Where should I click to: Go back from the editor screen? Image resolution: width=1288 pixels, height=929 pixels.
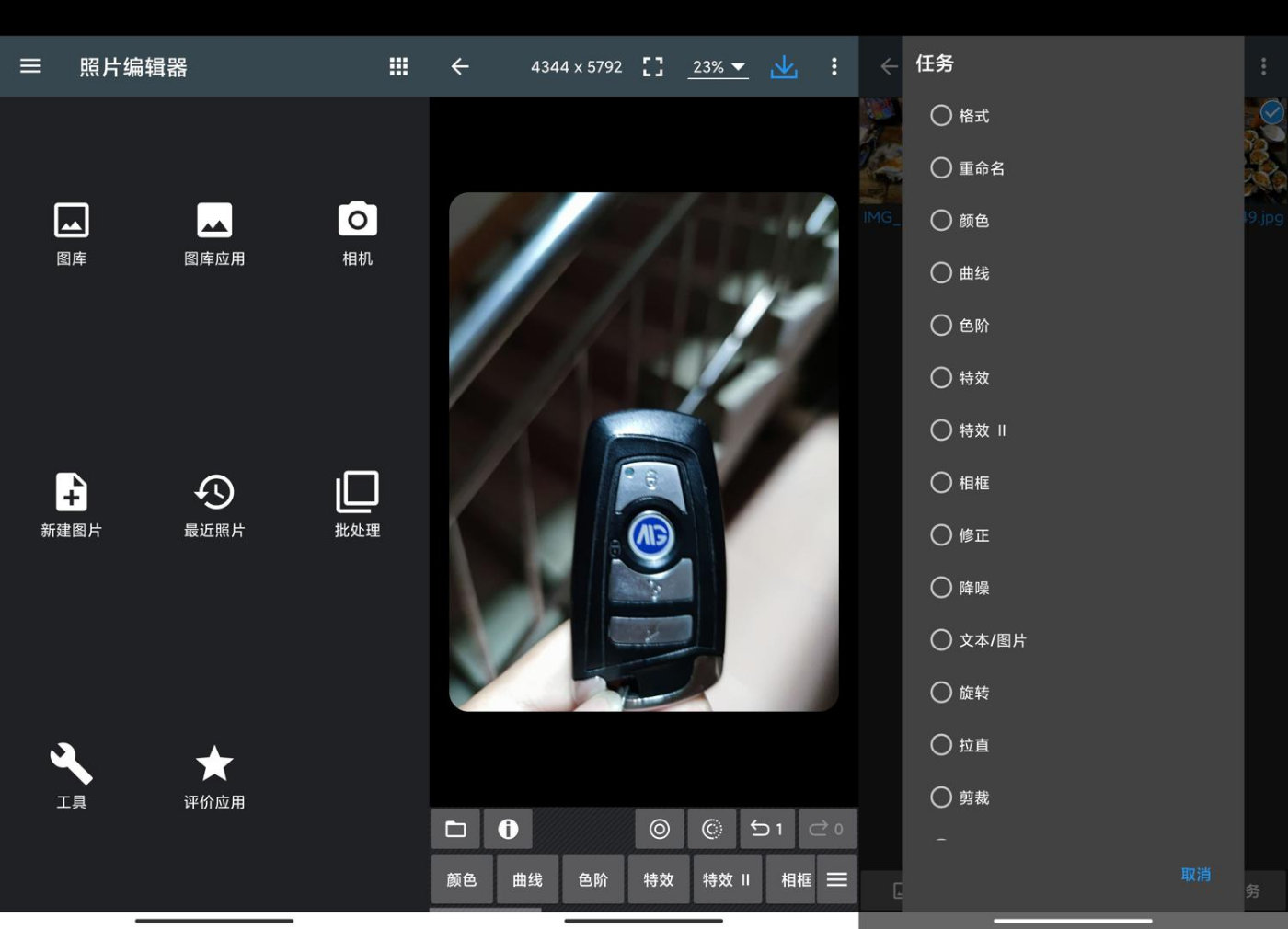(x=460, y=66)
